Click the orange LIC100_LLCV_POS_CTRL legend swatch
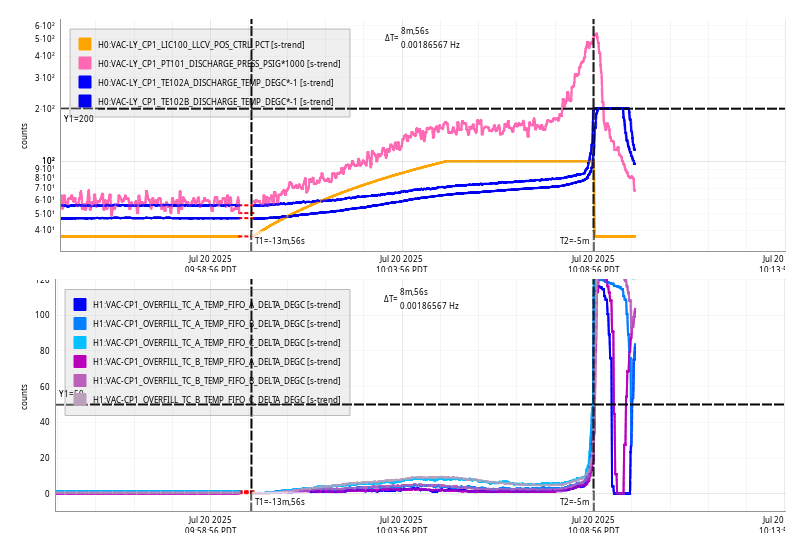The height and width of the screenshot is (551, 804). [x=85, y=44]
